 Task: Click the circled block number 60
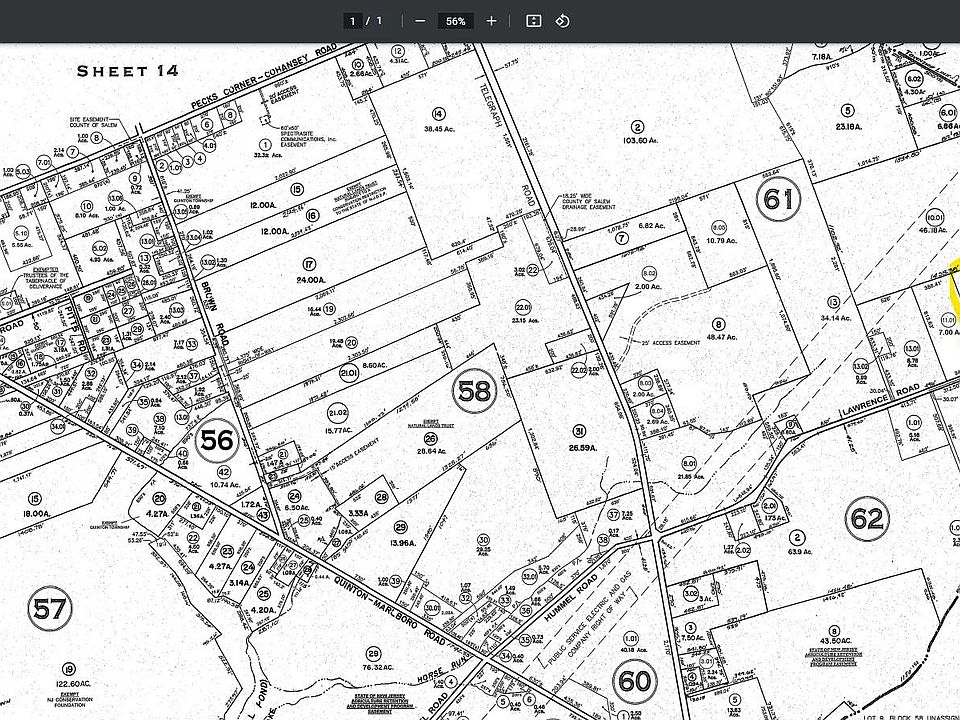click(x=635, y=682)
